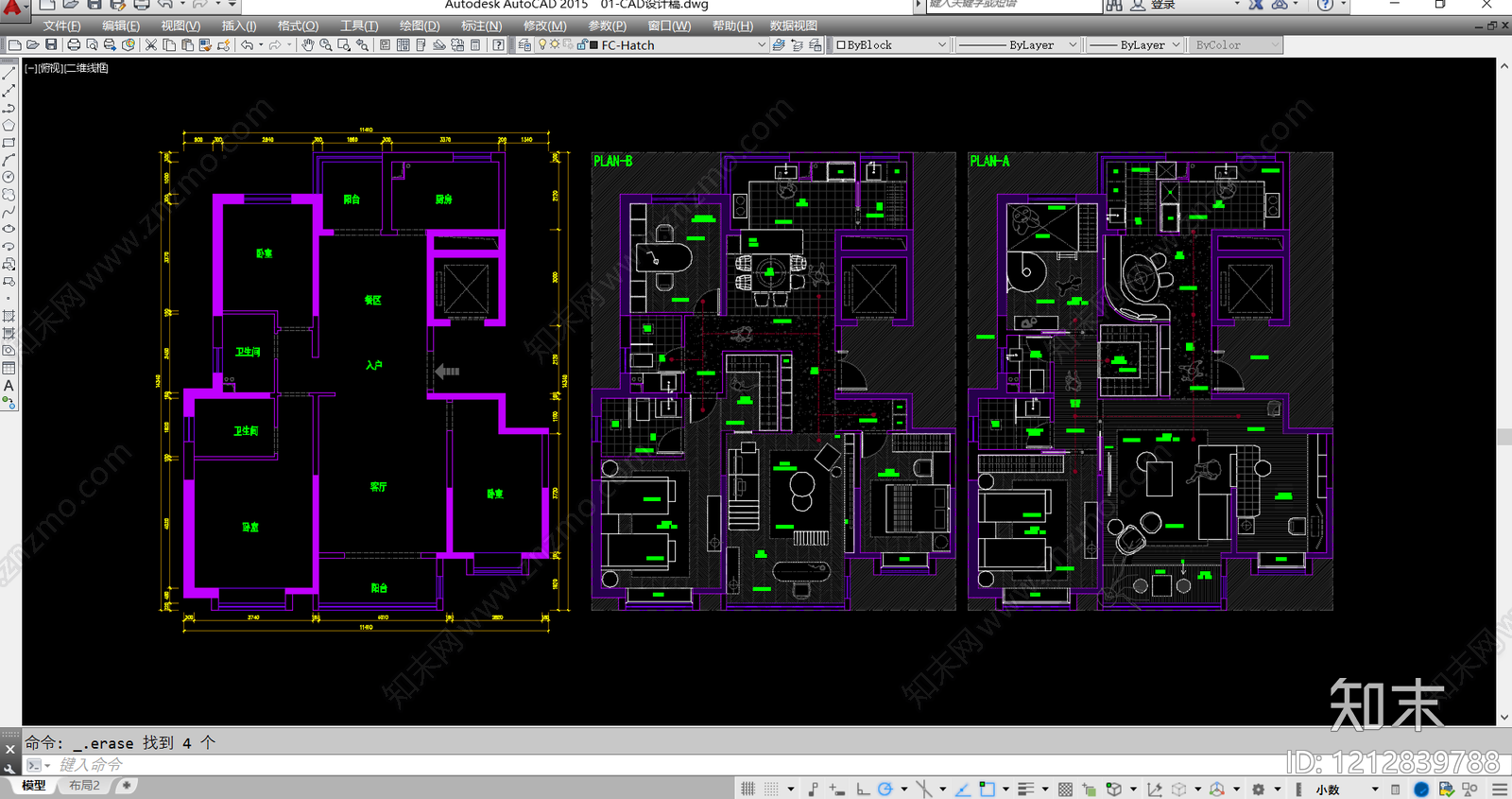
Task: Toggle grid display in status bar
Action: click(x=747, y=789)
